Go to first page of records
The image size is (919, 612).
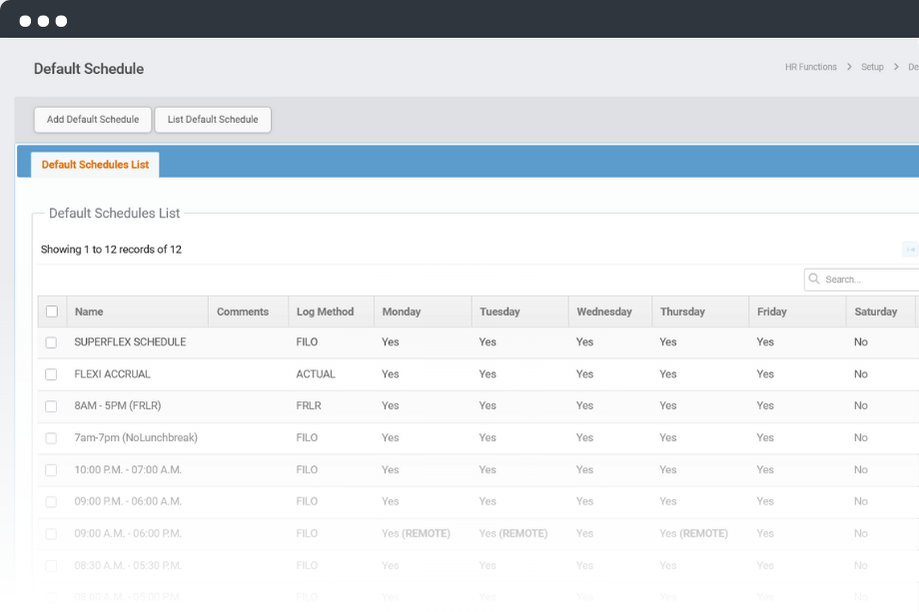[x=910, y=250]
